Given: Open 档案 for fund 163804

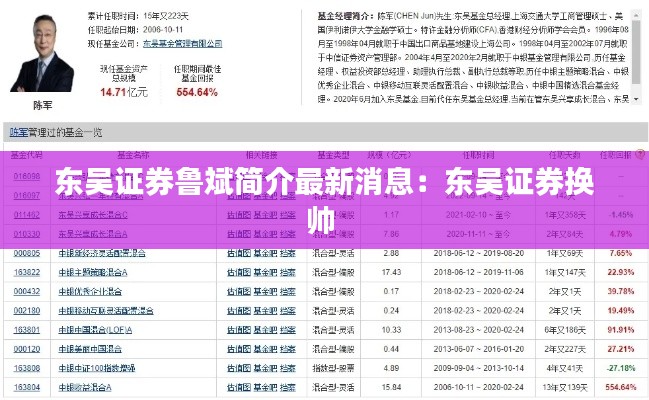Looking at the screenshot, I should tap(288, 387).
